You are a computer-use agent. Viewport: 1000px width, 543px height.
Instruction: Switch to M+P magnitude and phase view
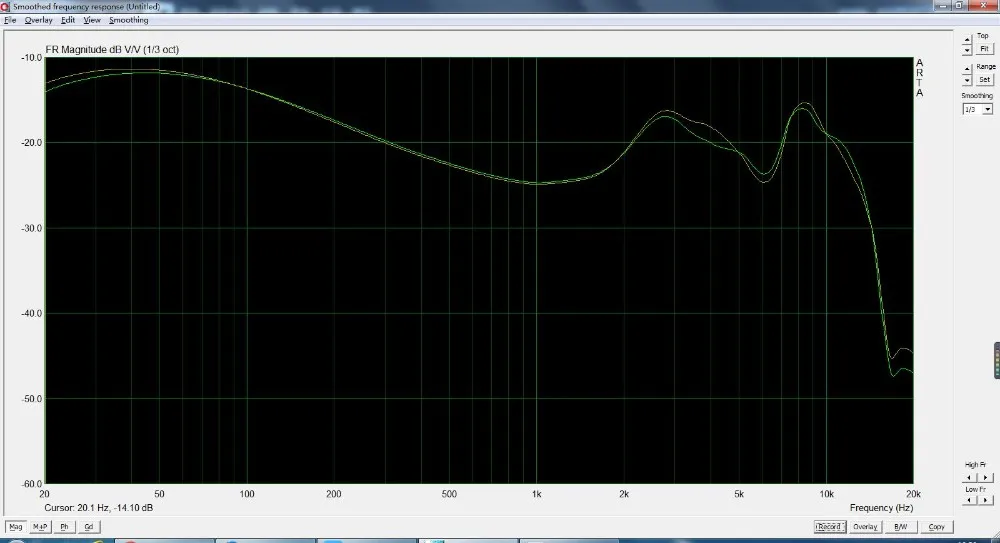pyautogui.click(x=40, y=527)
